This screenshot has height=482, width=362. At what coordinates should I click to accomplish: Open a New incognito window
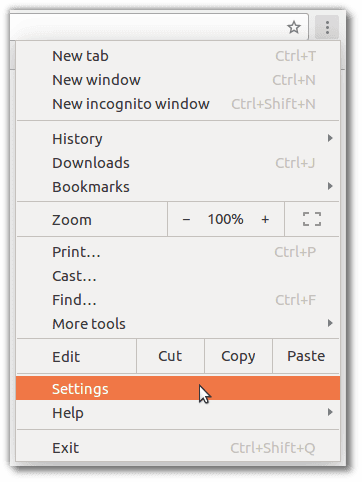pyautogui.click(x=178, y=104)
